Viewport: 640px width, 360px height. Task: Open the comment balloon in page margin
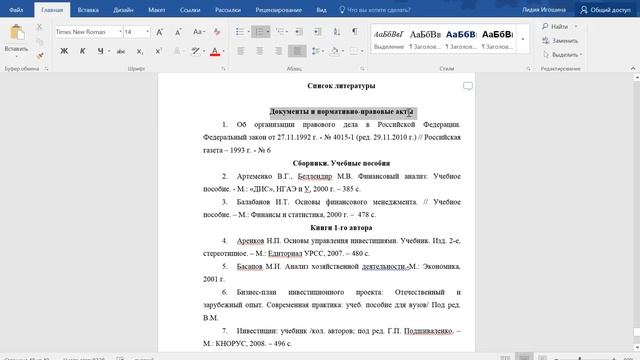click(468, 86)
